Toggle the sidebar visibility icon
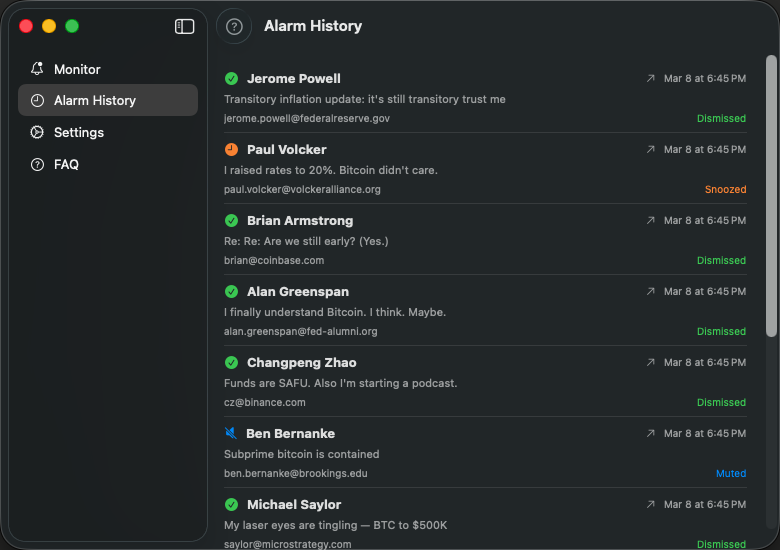Image resolution: width=780 pixels, height=550 pixels. tap(184, 26)
